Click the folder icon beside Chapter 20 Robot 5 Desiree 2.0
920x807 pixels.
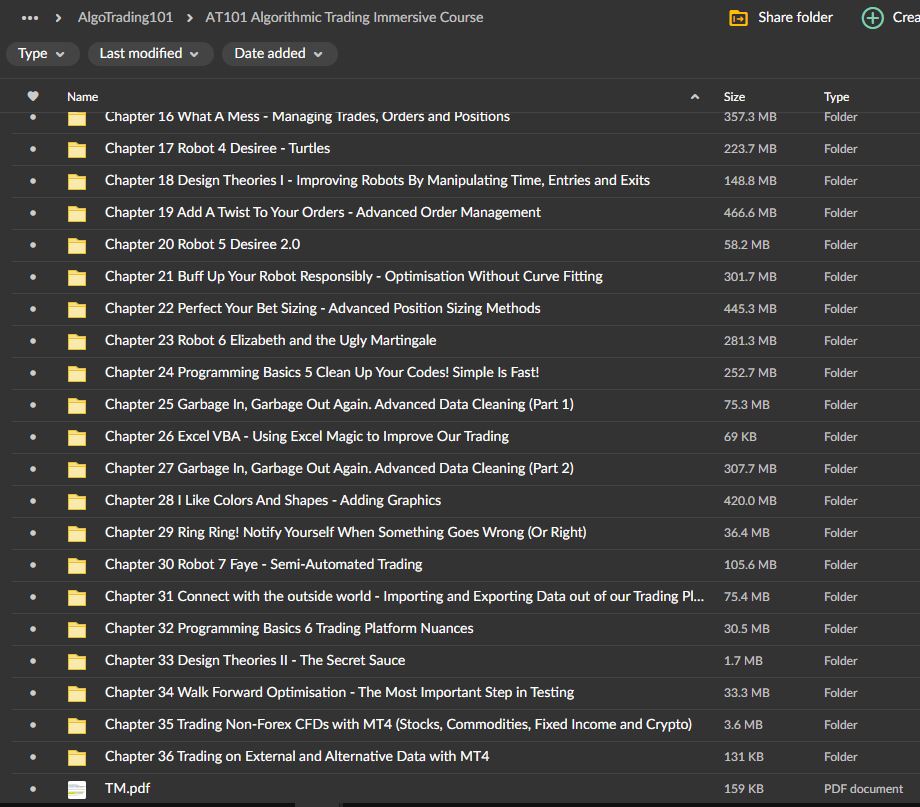77,244
